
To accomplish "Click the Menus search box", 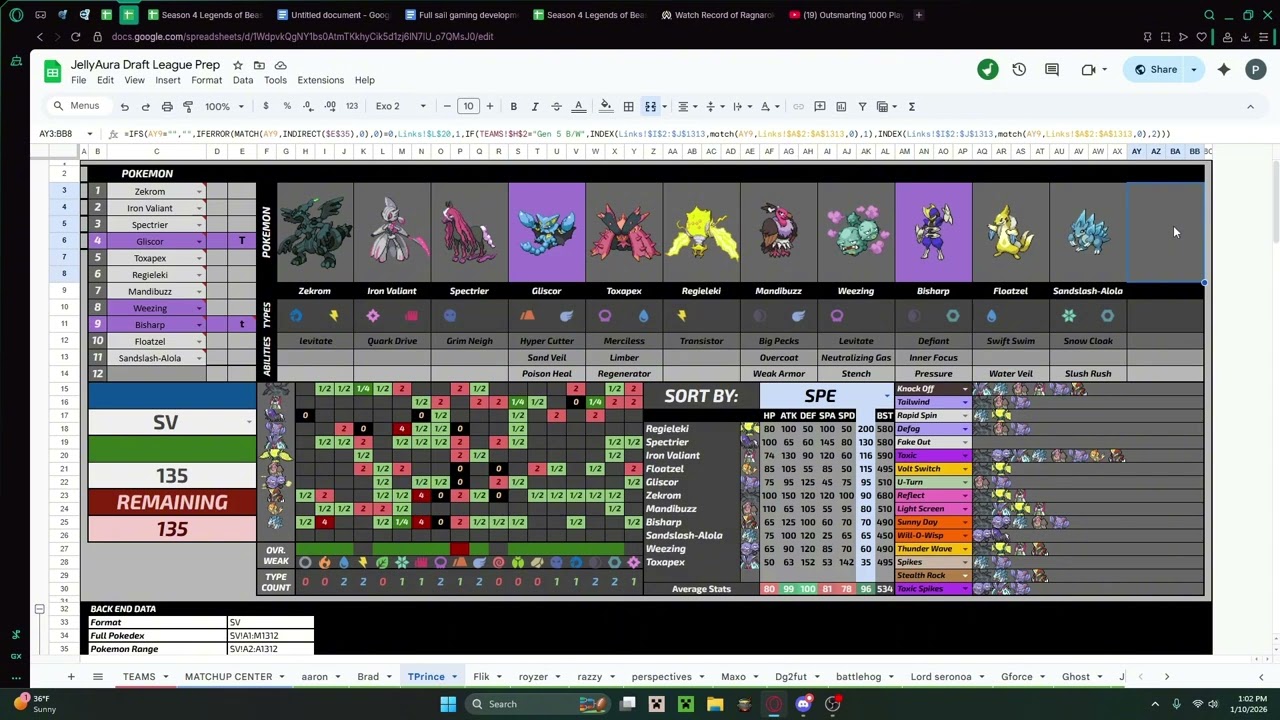I will click(x=76, y=106).
